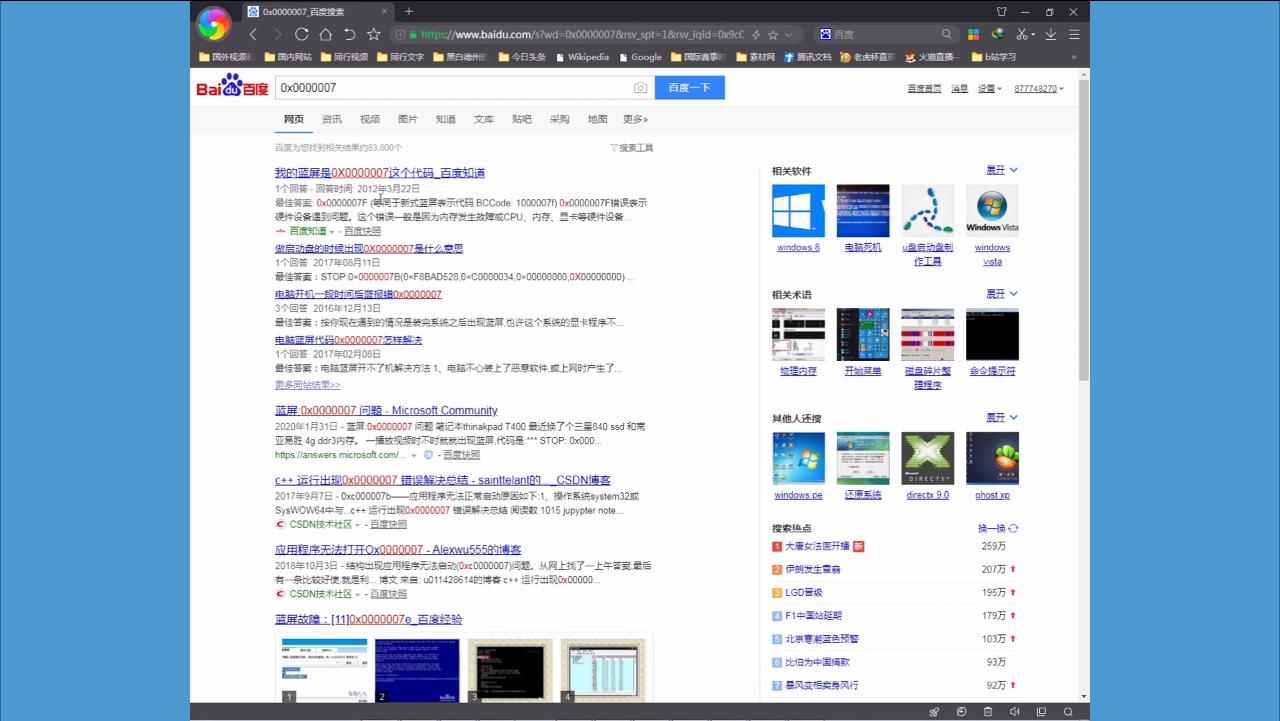The image size is (1280, 721).
Task: Expand the 相关软件 section with 展开
Action: click(x=995, y=170)
